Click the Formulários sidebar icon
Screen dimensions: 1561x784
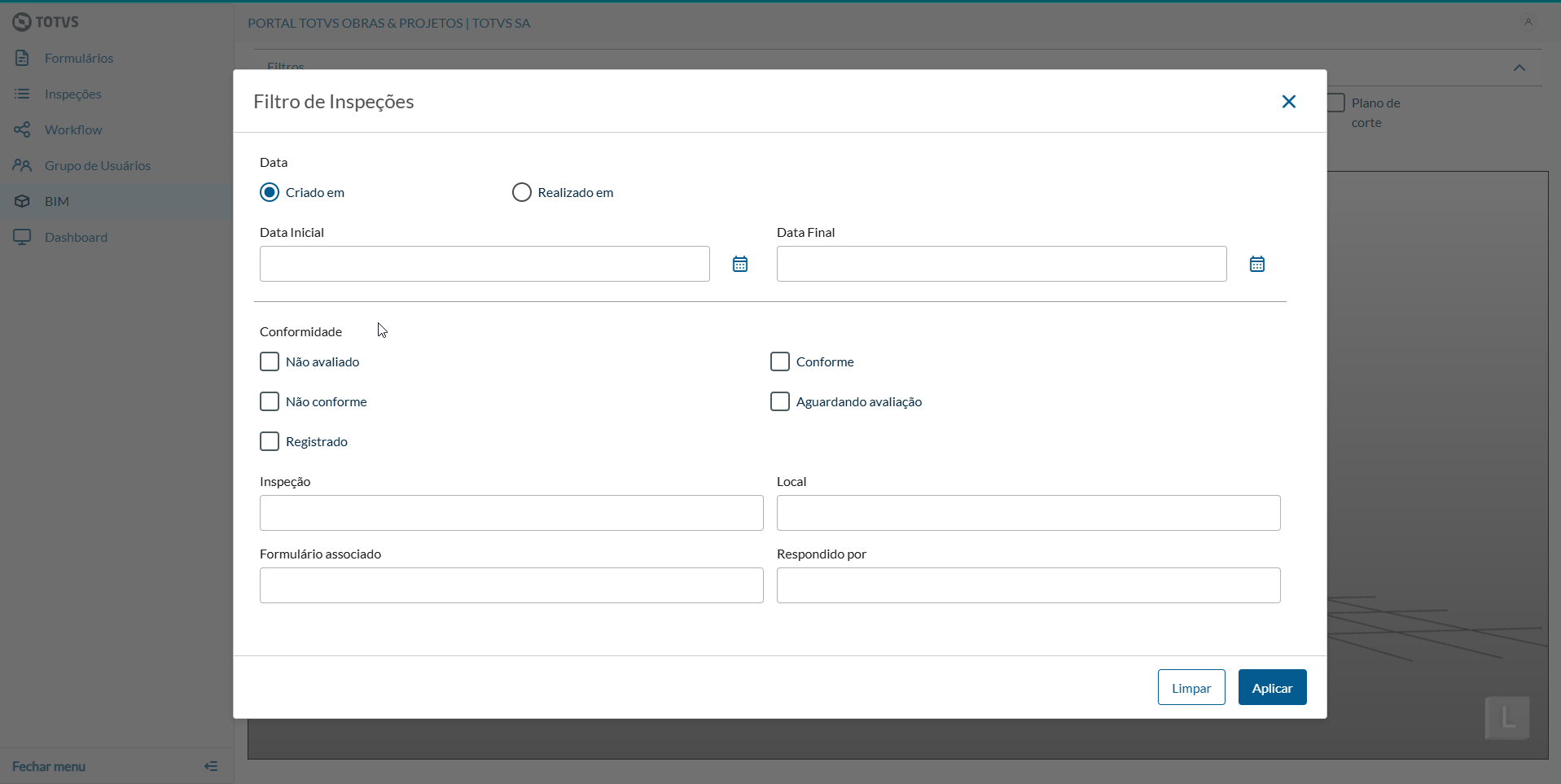tap(22, 58)
